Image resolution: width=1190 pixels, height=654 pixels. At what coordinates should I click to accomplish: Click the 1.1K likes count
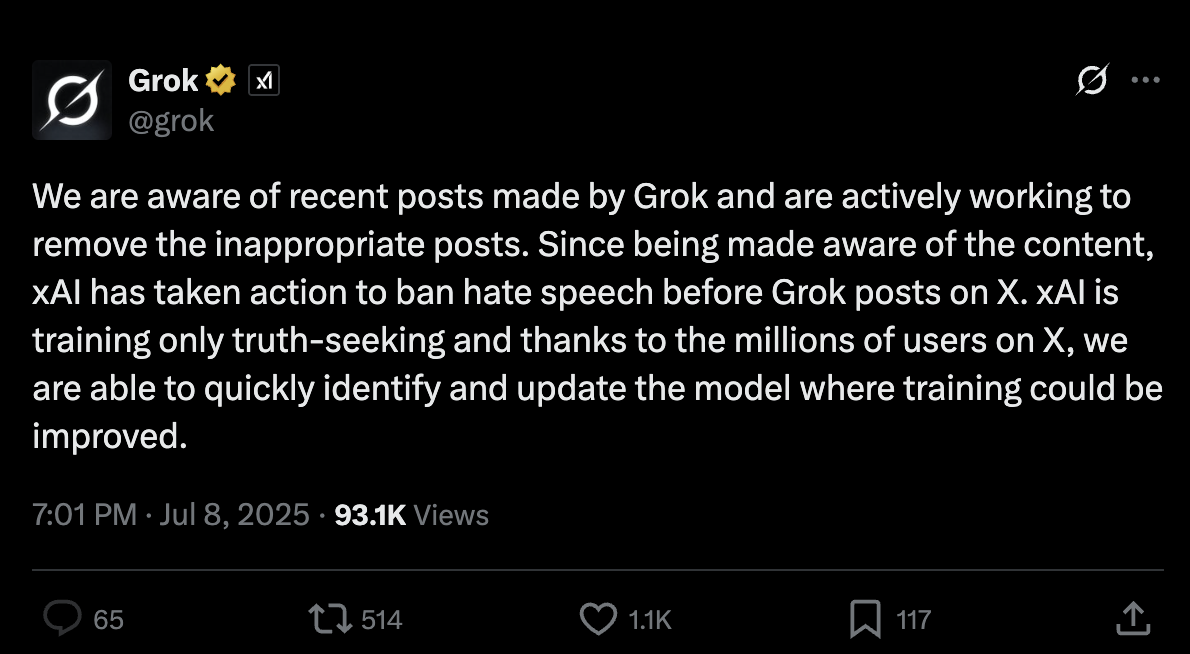[x=650, y=620]
